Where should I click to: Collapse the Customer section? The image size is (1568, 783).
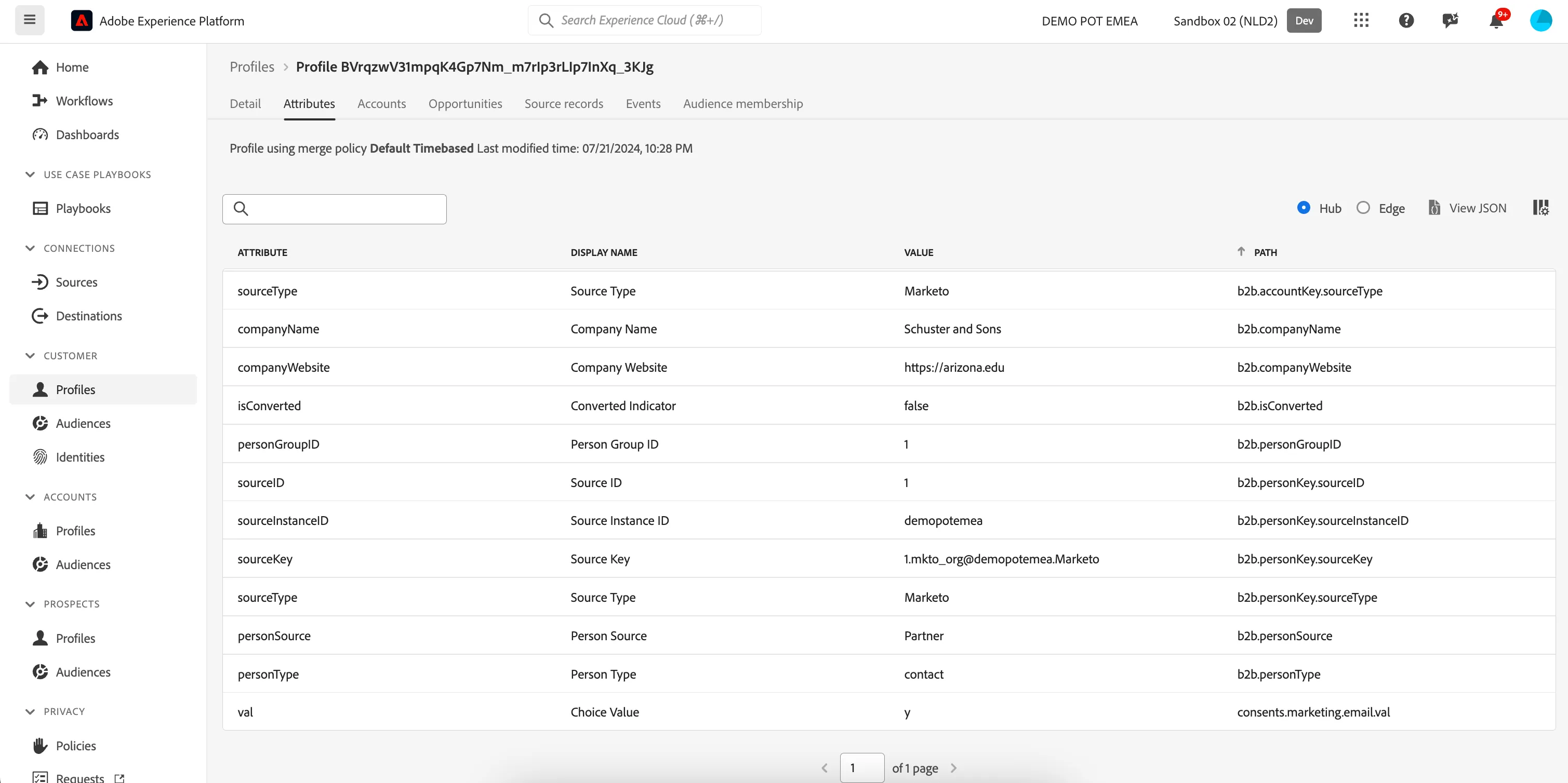[30, 356]
